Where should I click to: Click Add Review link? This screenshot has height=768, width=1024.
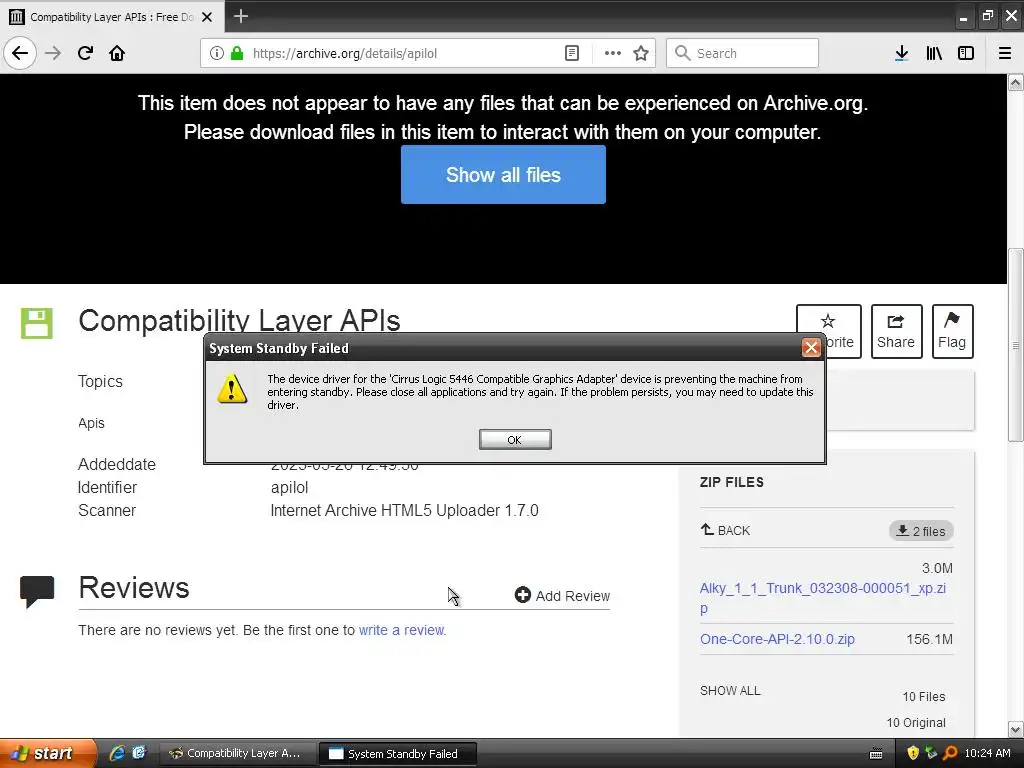coord(562,596)
